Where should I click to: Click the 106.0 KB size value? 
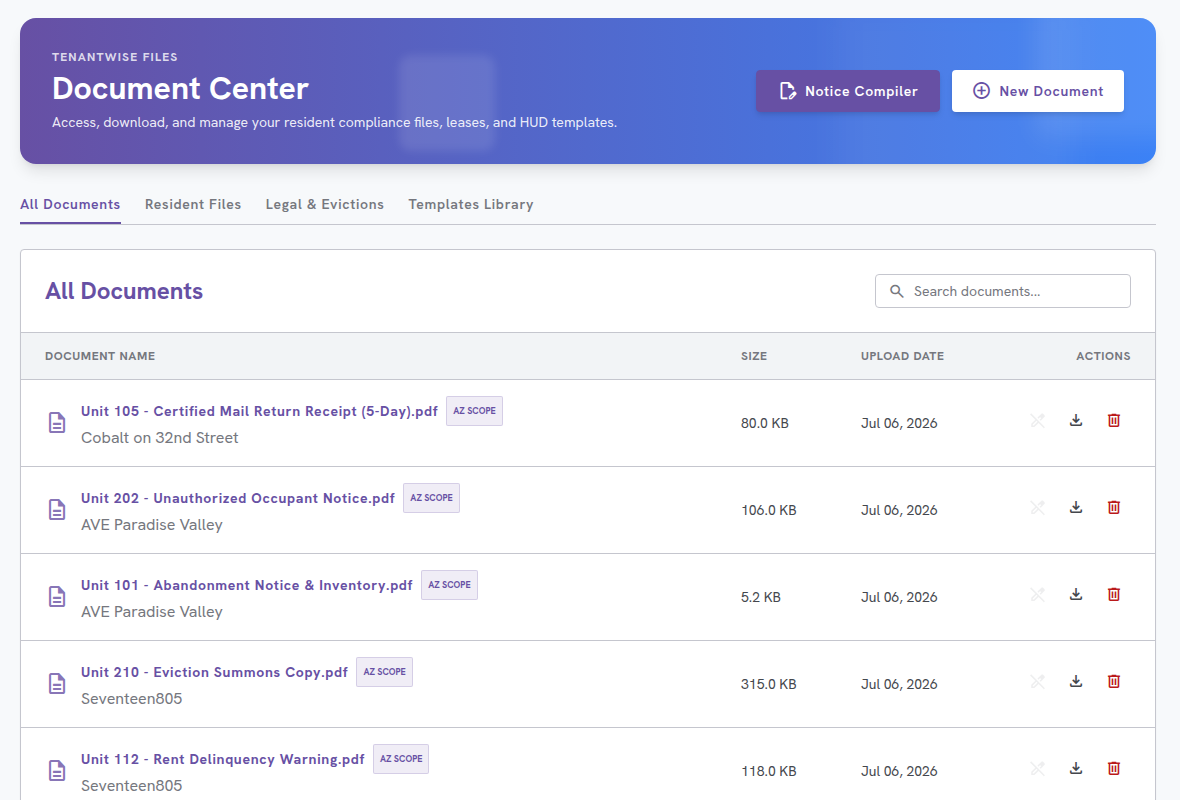(x=768, y=510)
